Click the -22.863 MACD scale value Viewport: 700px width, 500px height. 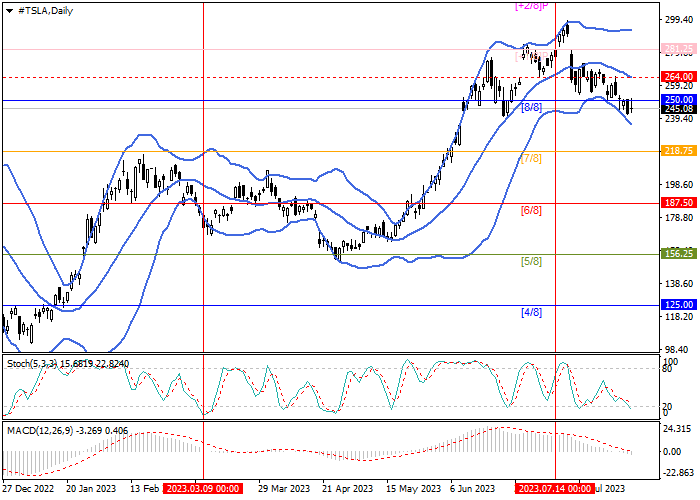[x=678, y=473]
